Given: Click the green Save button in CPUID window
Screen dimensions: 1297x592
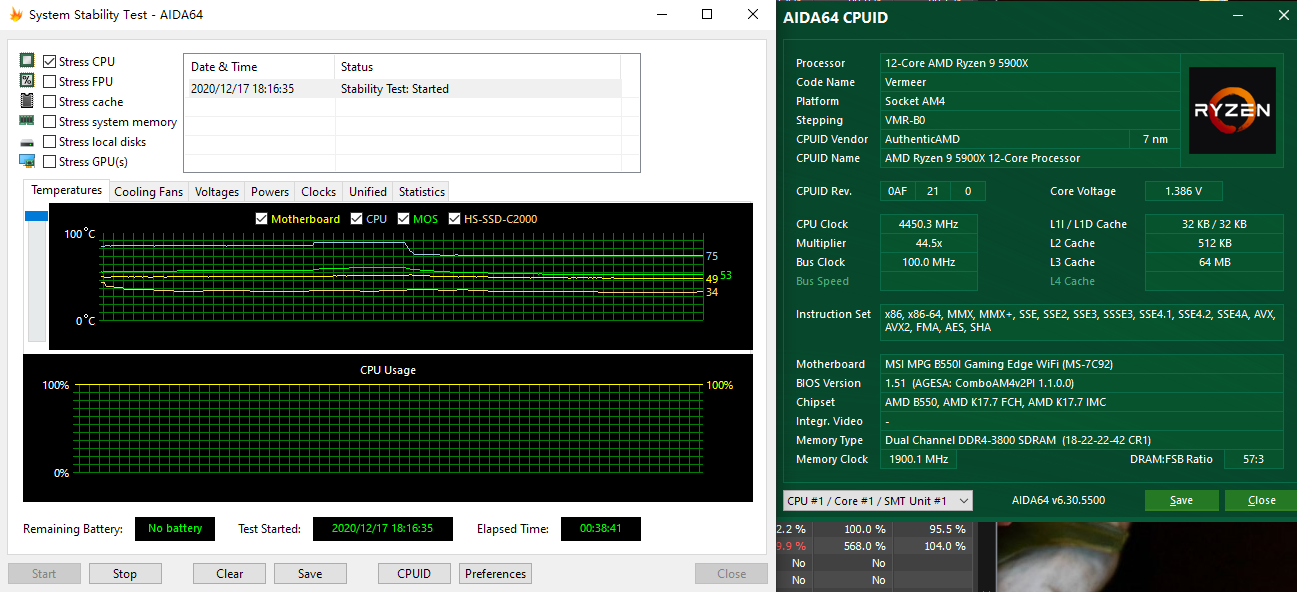Looking at the screenshot, I should point(1181,500).
